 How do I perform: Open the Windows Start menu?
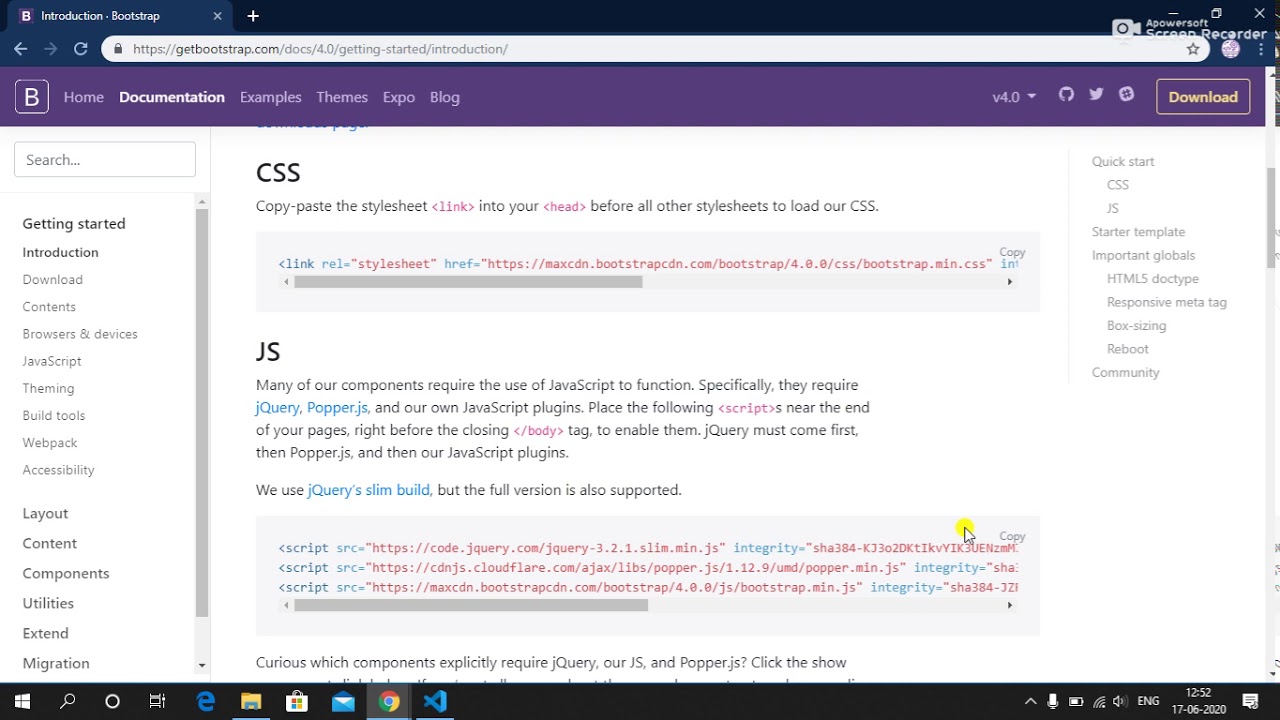pyautogui.click(x=22, y=702)
